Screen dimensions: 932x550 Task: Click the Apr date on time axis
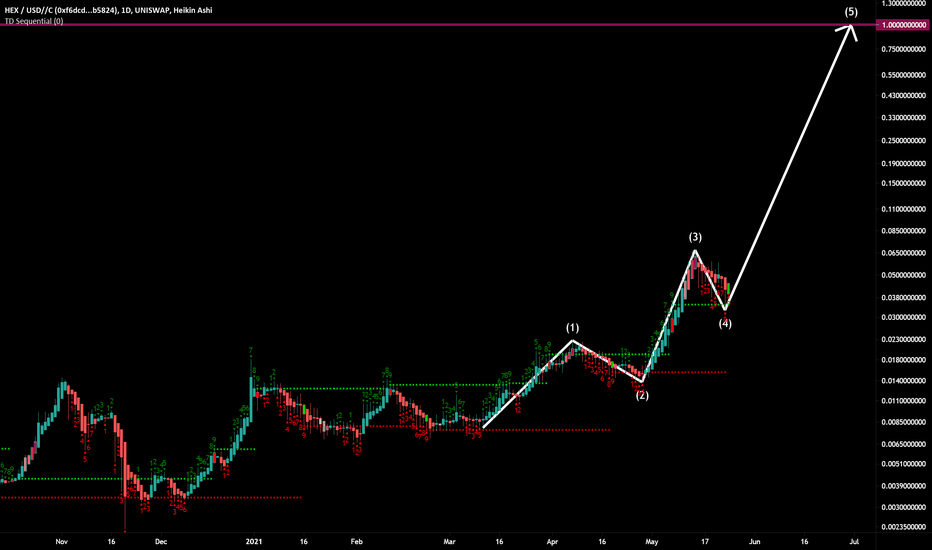[552, 542]
